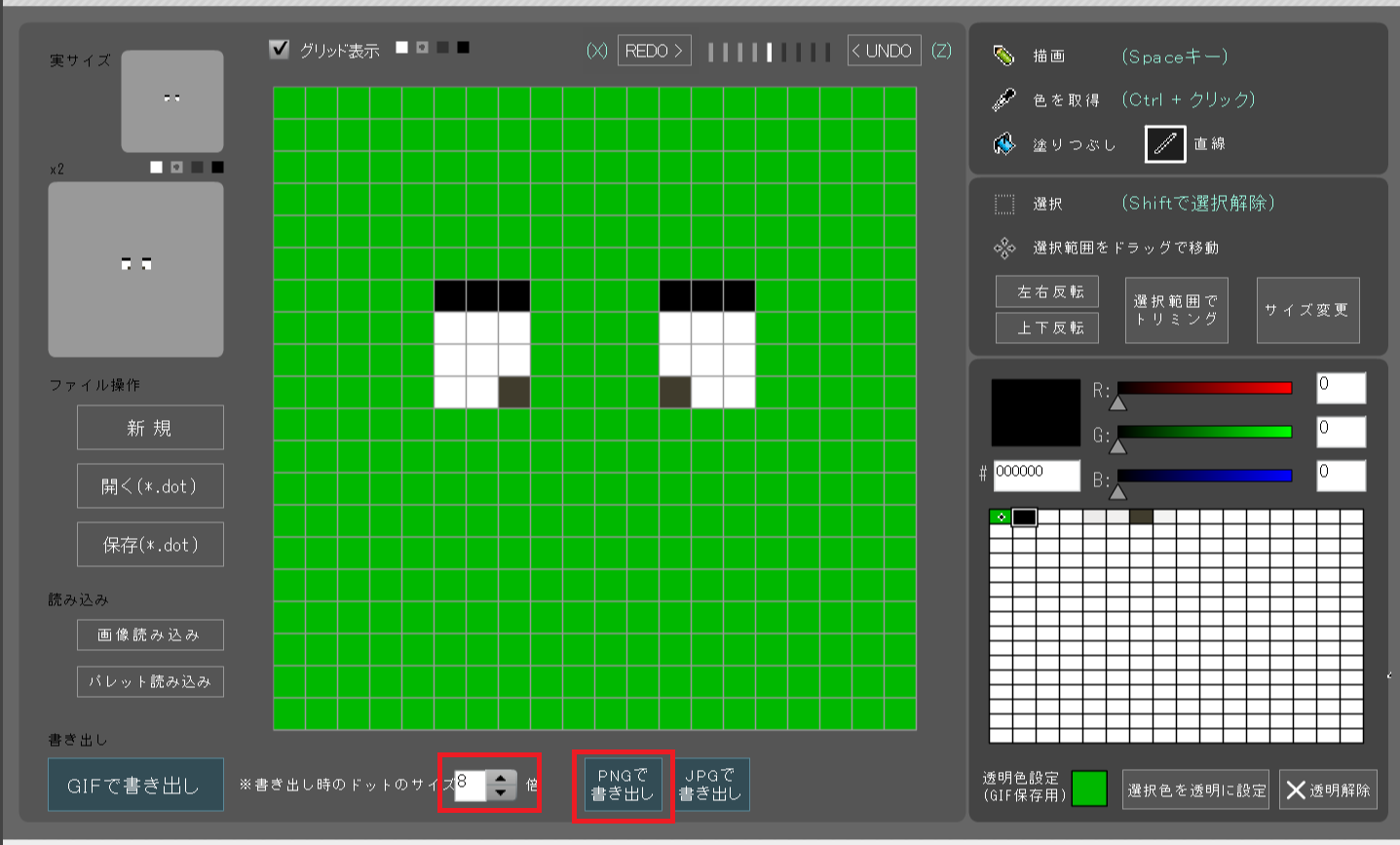This screenshot has height=845, width=1400.
Task: Click the REDO button
Action: pyautogui.click(x=655, y=51)
